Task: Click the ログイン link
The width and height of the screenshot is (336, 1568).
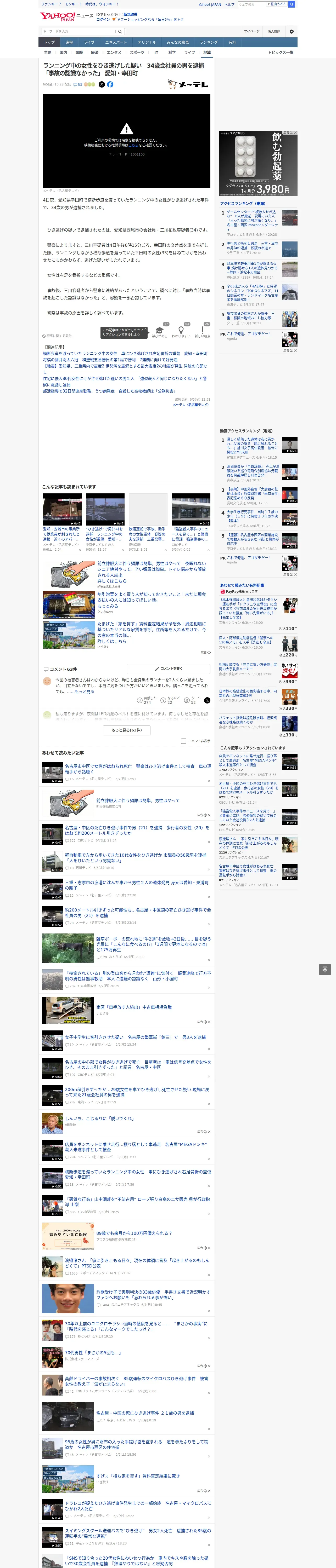Action: pos(103,20)
